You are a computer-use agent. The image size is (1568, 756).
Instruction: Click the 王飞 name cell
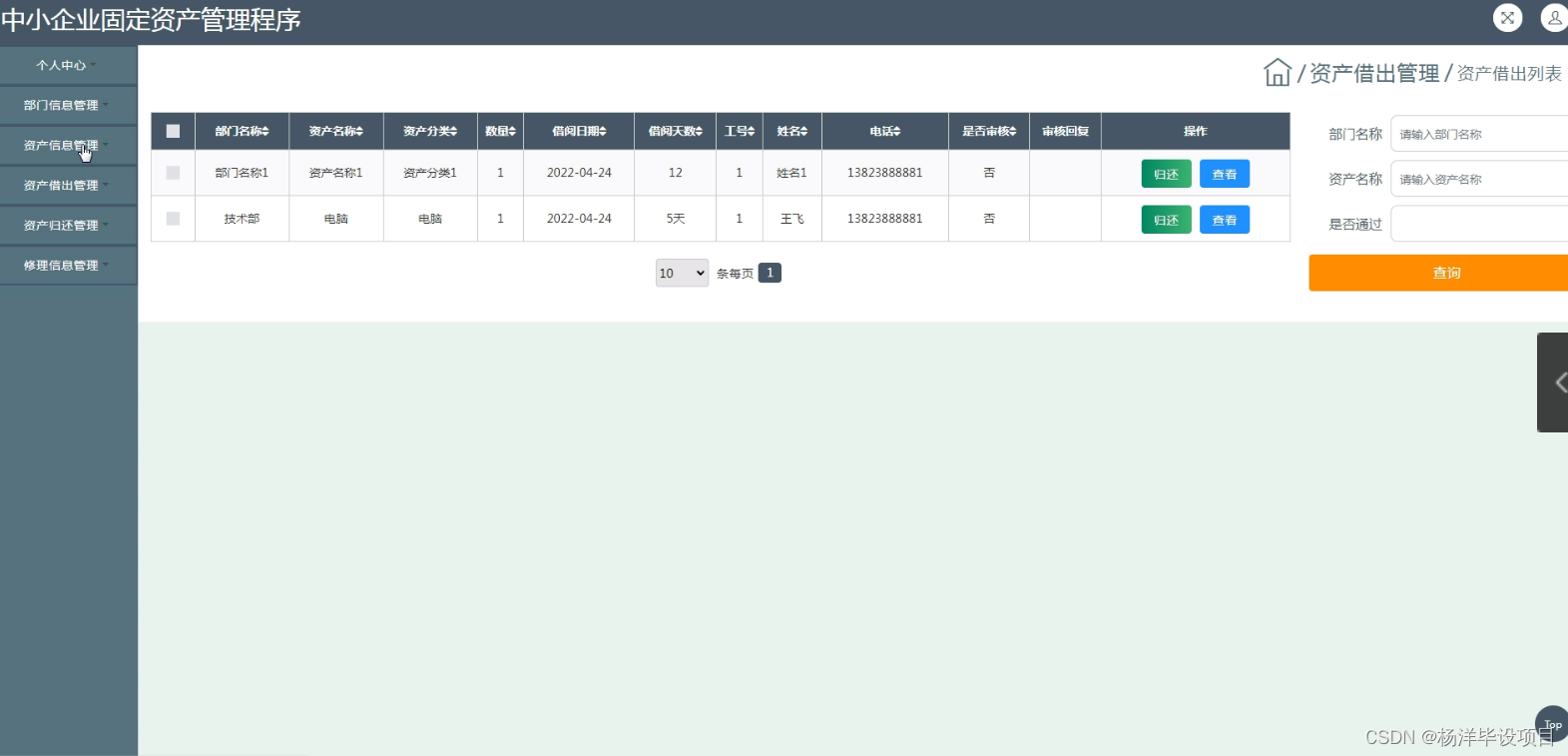792,219
